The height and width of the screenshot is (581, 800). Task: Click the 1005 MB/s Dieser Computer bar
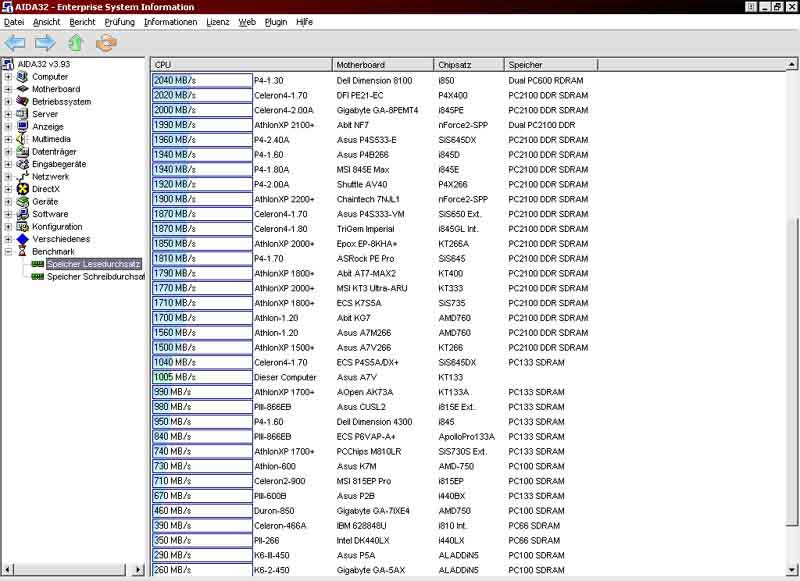point(202,377)
